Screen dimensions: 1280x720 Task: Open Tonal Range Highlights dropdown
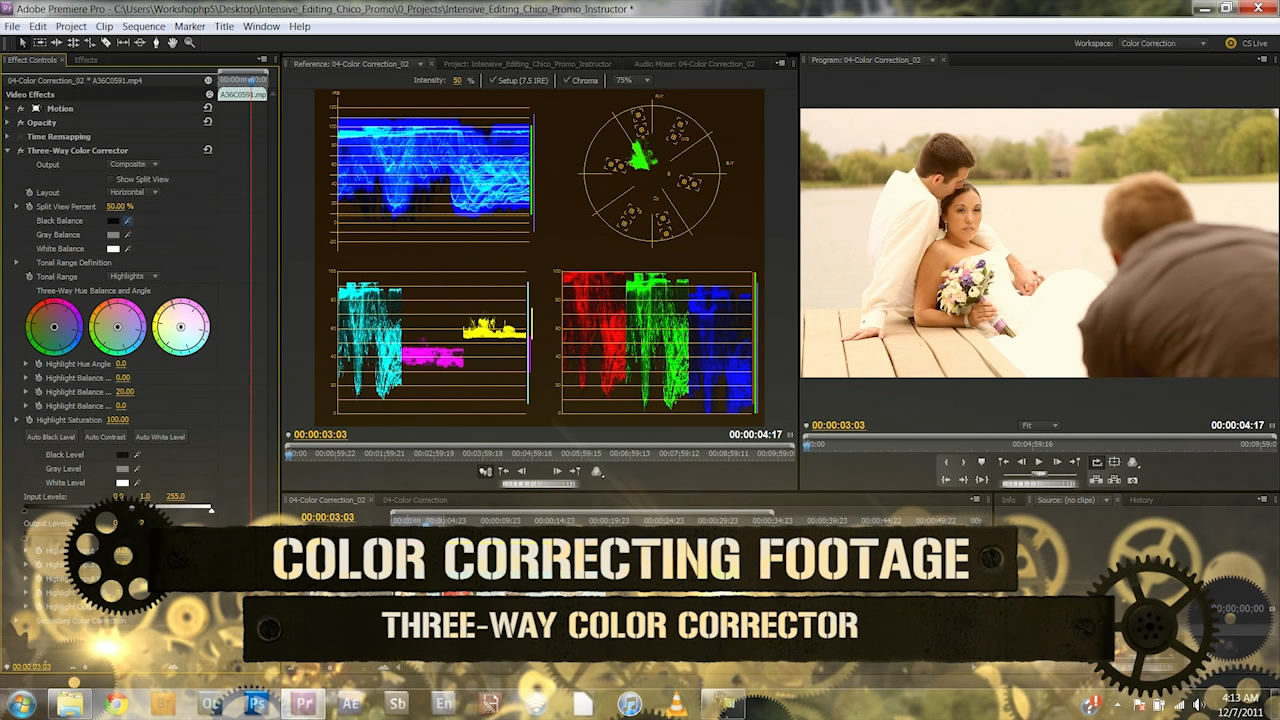(133, 276)
